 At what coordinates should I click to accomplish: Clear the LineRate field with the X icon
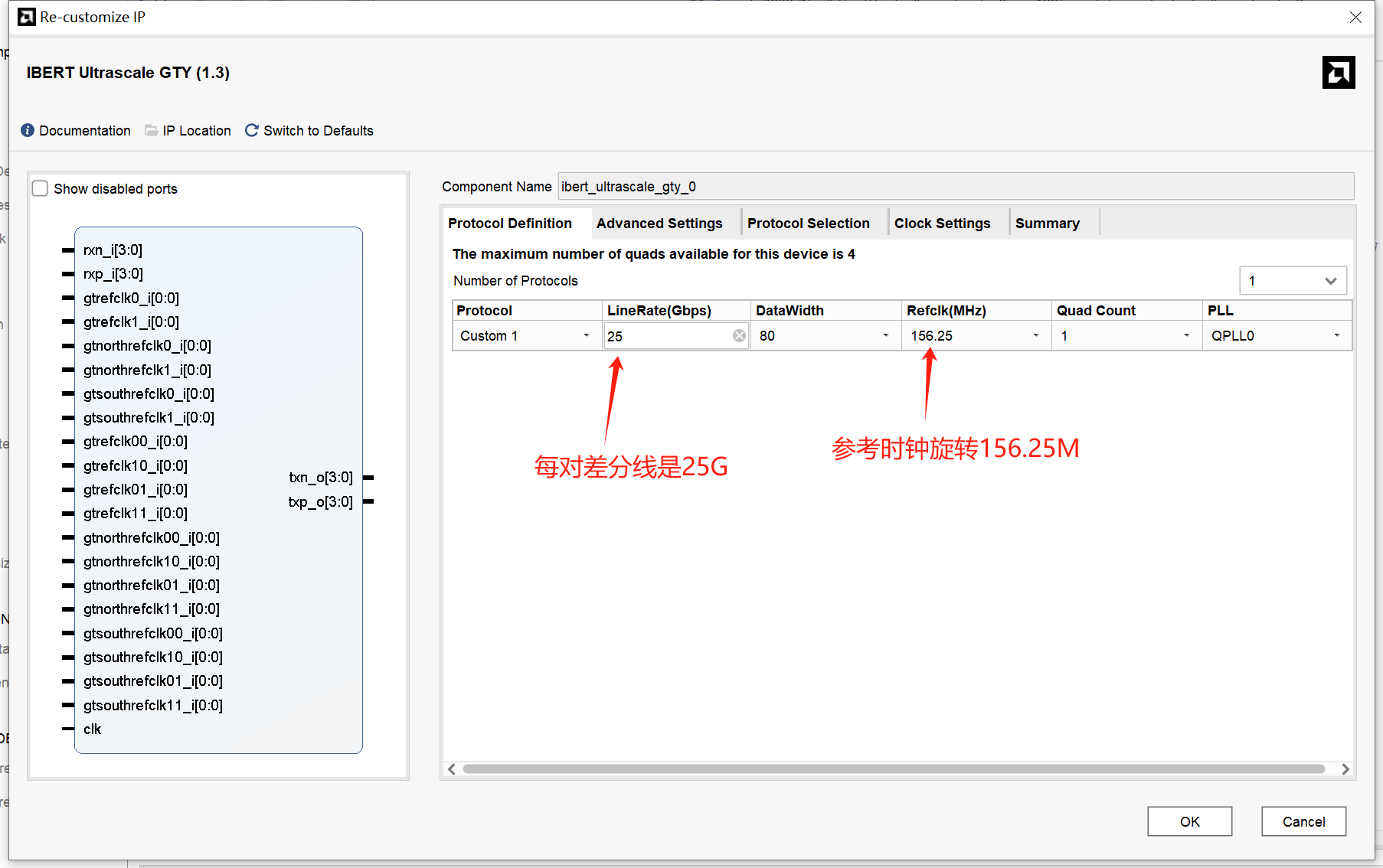coord(739,335)
